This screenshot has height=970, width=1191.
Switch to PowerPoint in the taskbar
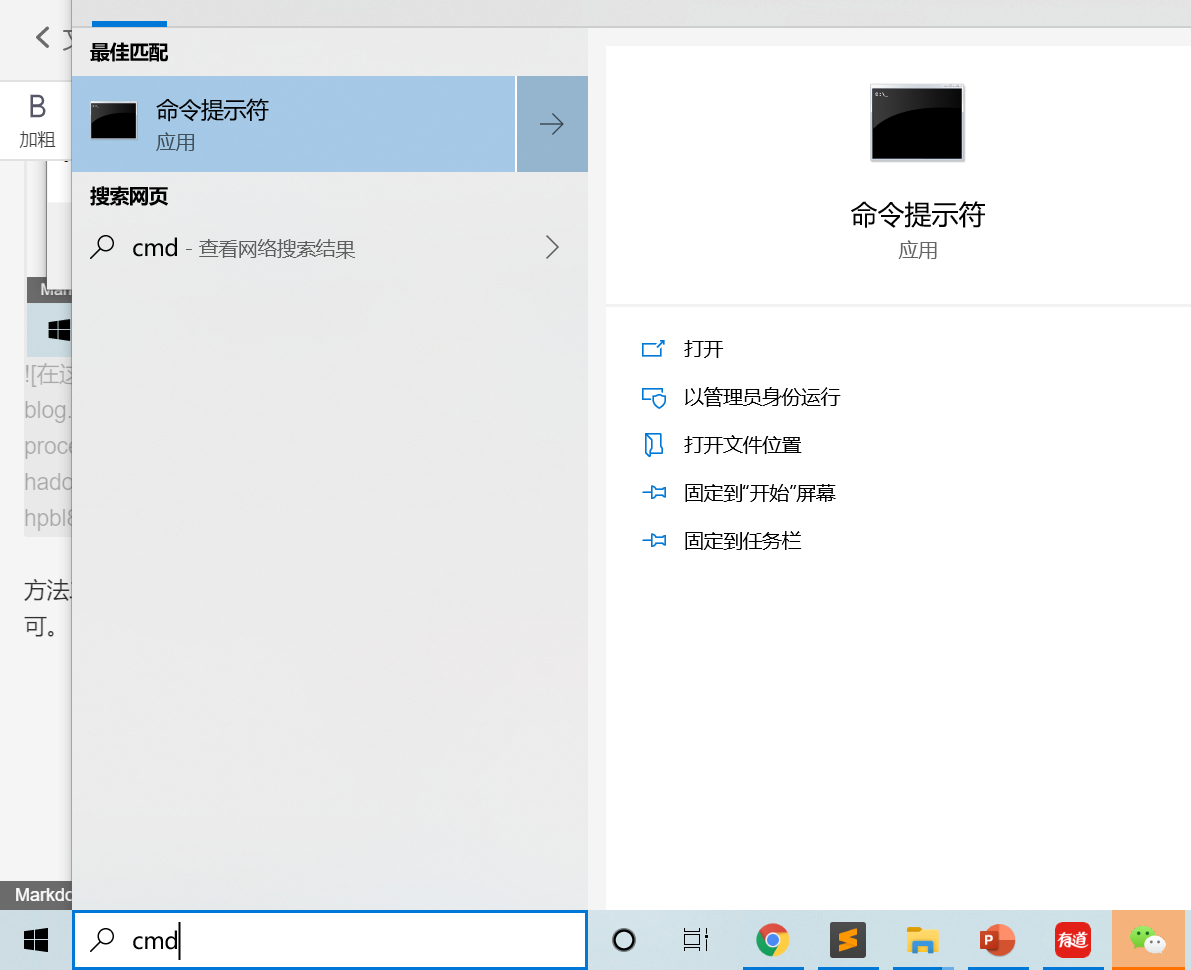(997, 940)
